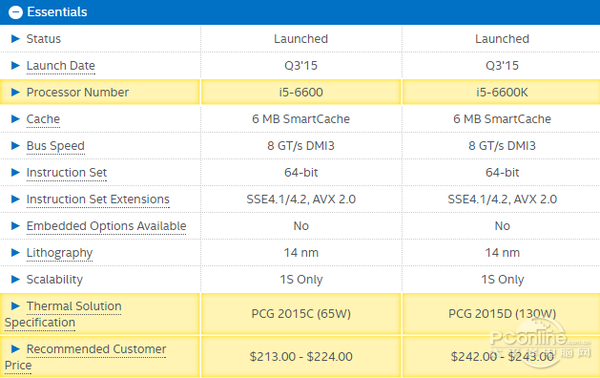Expand the Processor Number row arrow
The image size is (600, 378).
click(x=15, y=92)
